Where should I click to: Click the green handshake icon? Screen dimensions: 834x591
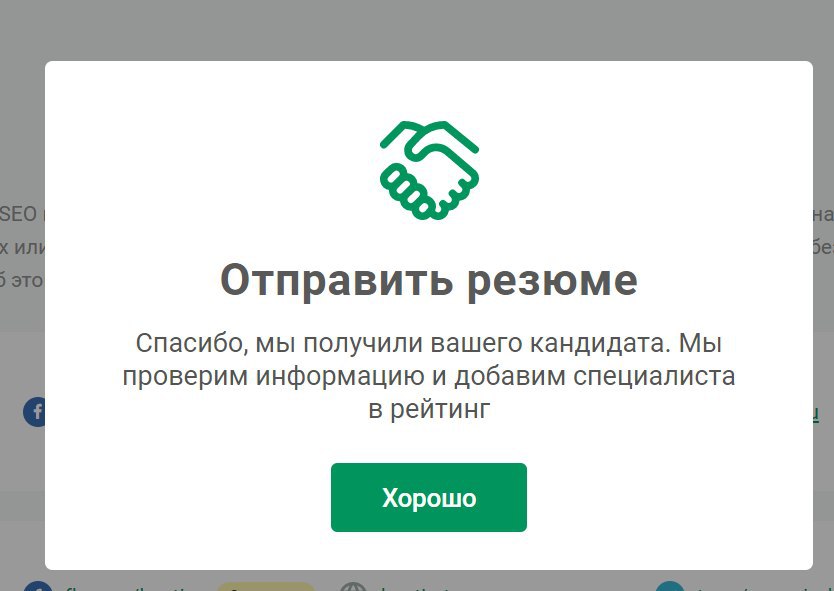429,170
